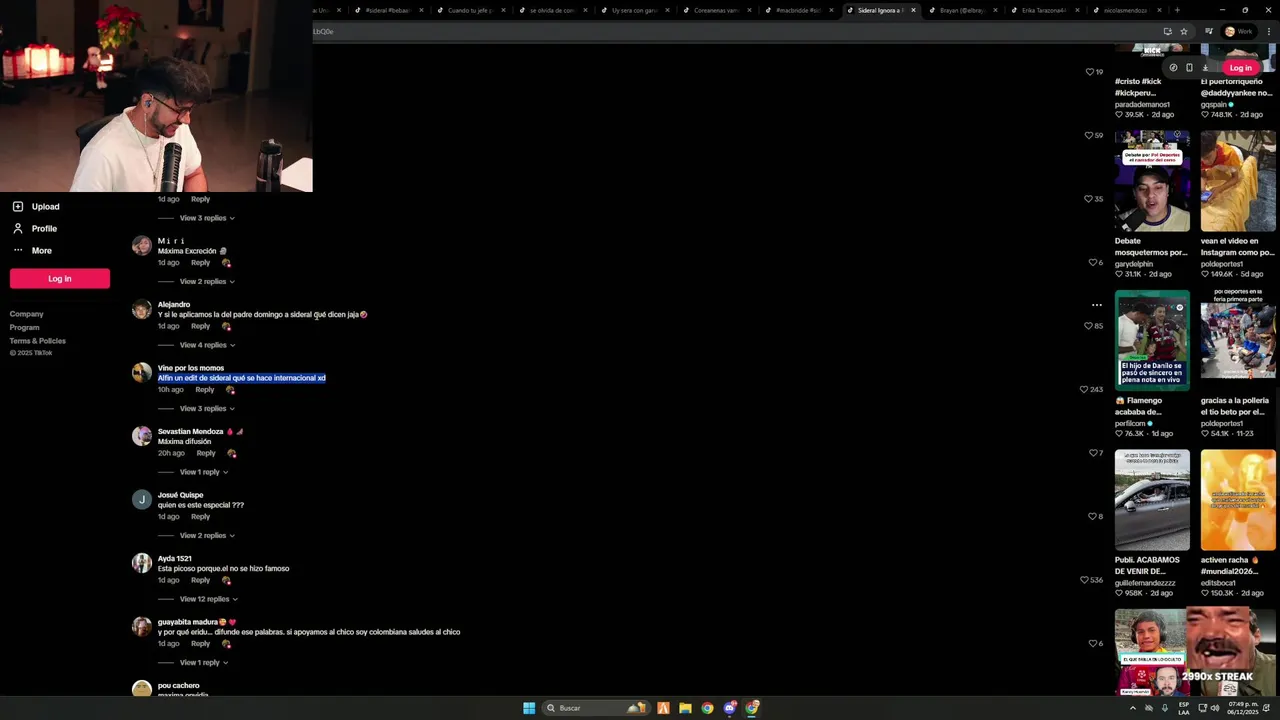The height and width of the screenshot is (720, 1280).
Task: Expand View 1 reply under Sevastian Mendoza
Action: (204, 472)
